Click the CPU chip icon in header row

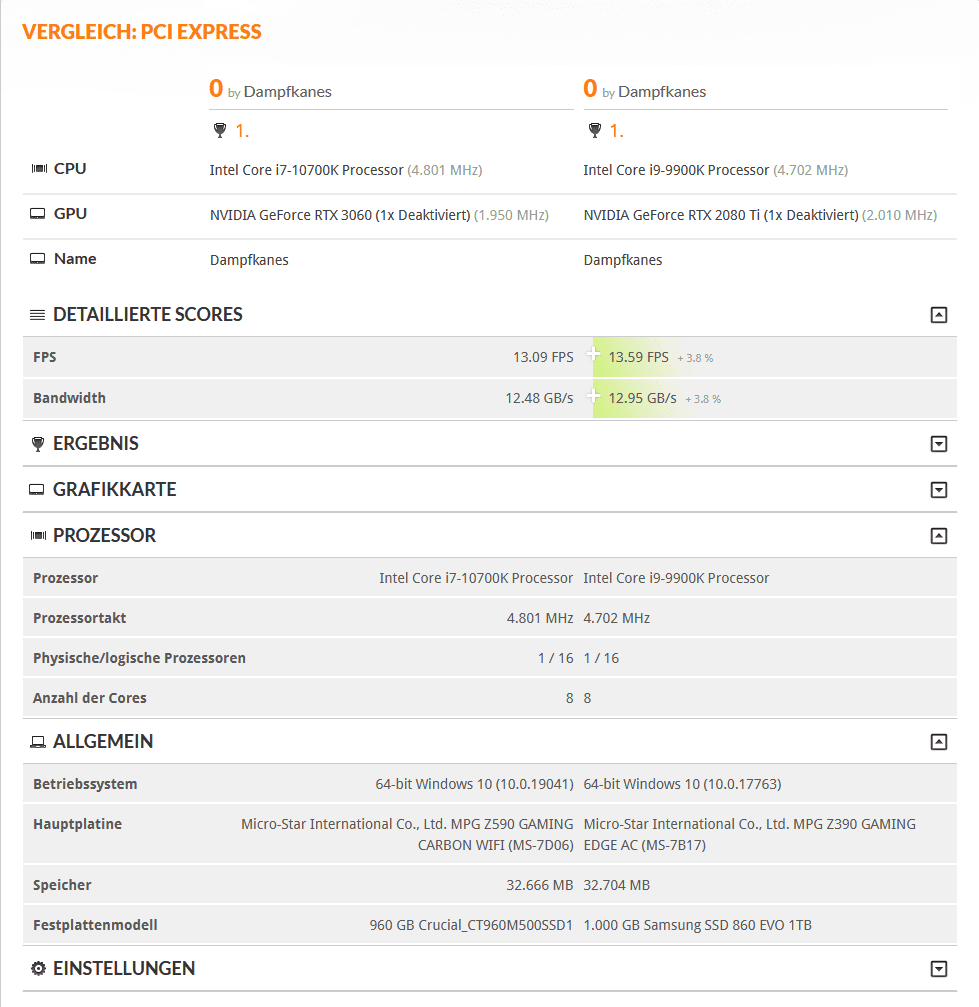click(39, 168)
